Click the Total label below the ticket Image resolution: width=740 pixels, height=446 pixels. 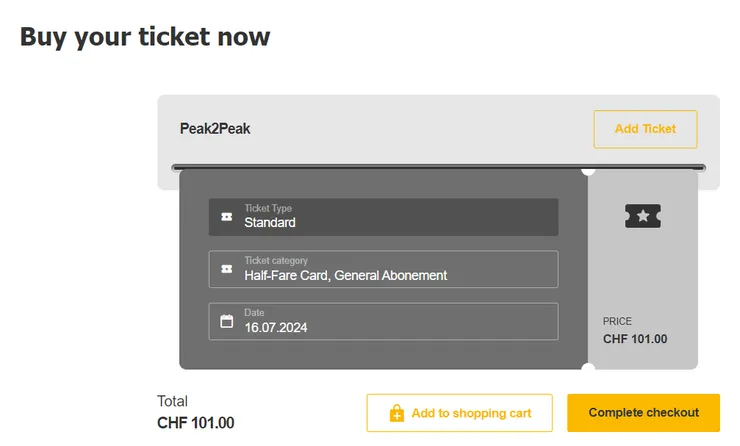pos(172,401)
